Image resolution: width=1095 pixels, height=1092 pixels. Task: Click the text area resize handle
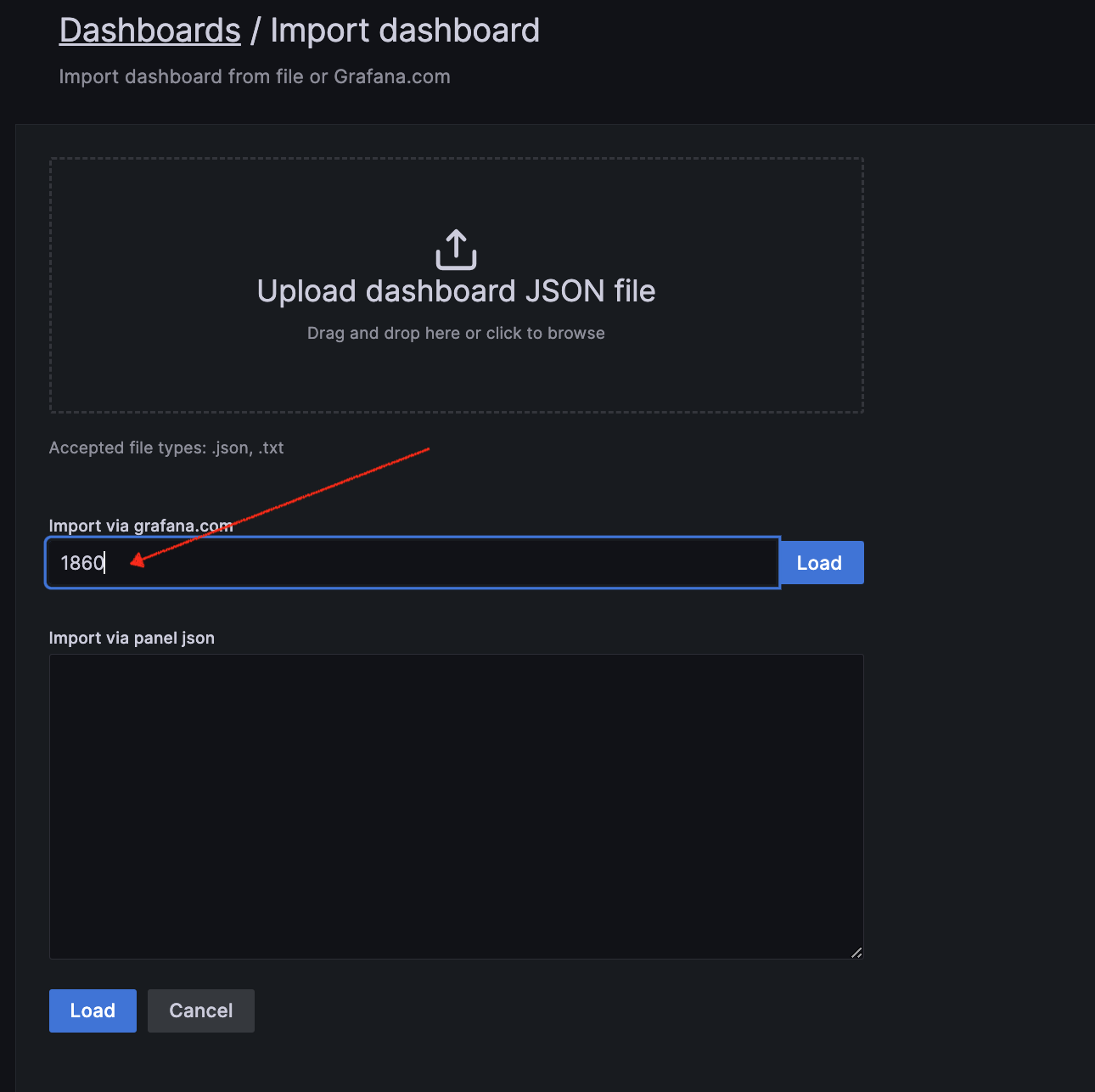pos(856,953)
